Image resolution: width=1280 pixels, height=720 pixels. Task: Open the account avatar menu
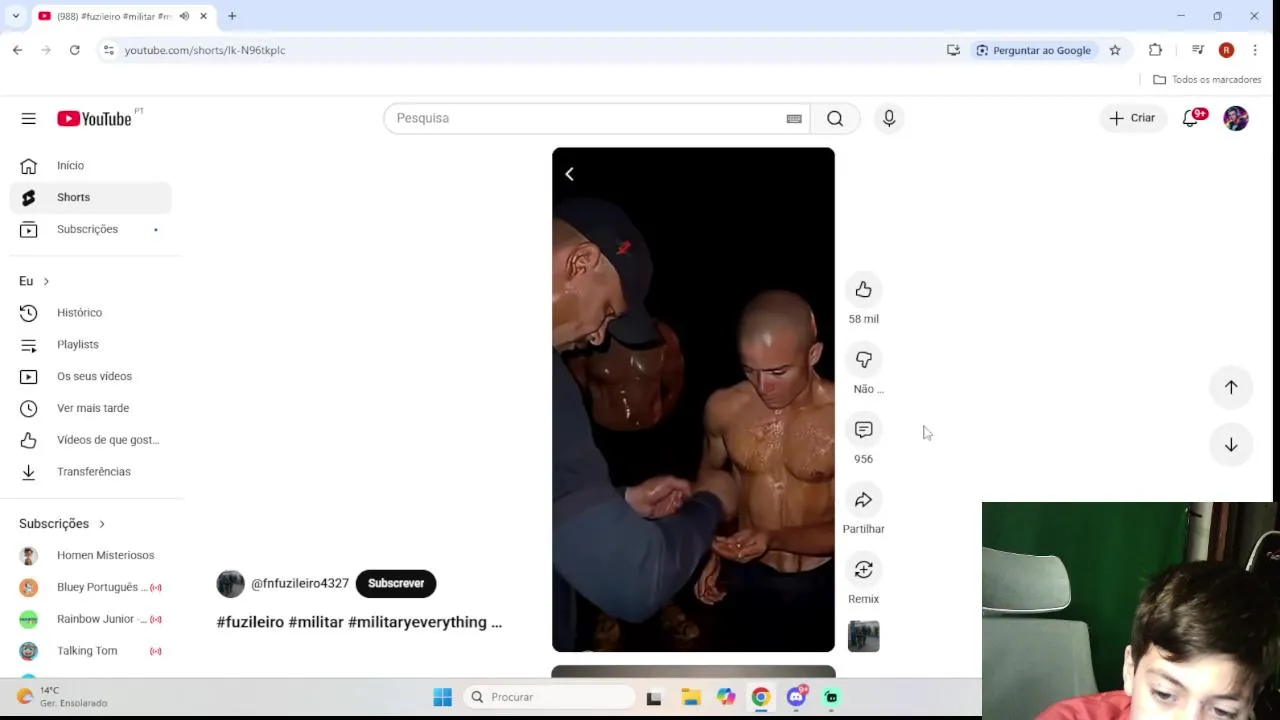point(1236,118)
